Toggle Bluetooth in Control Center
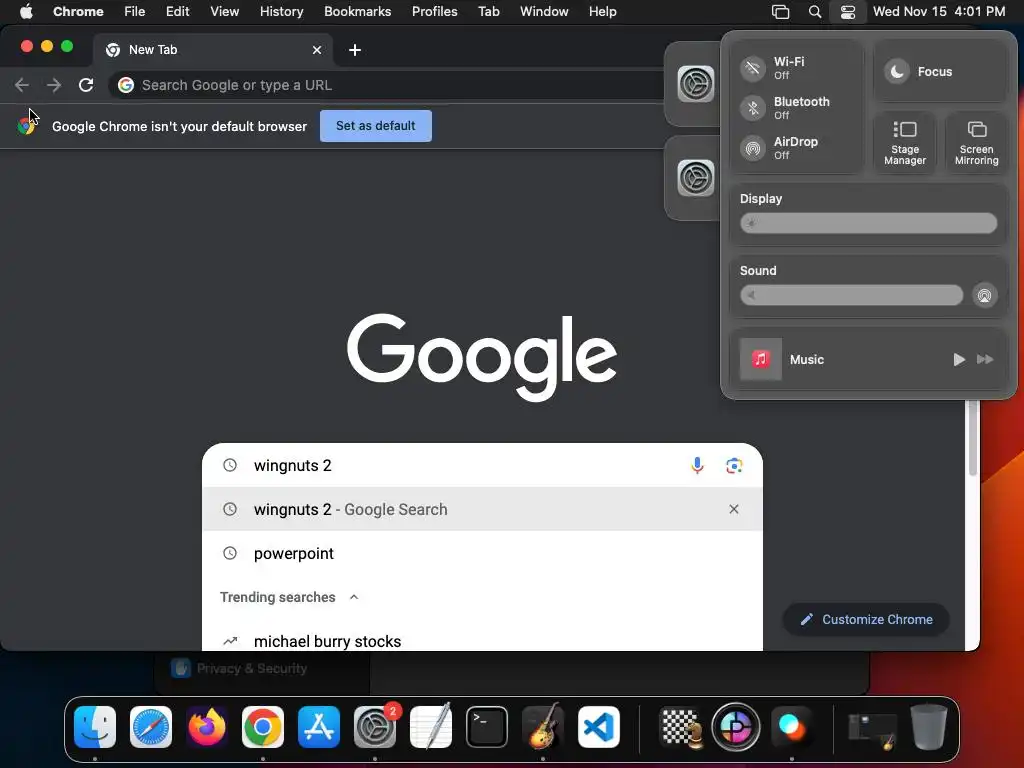The width and height of the screenshot is (1024, 768). click(753, 108)
